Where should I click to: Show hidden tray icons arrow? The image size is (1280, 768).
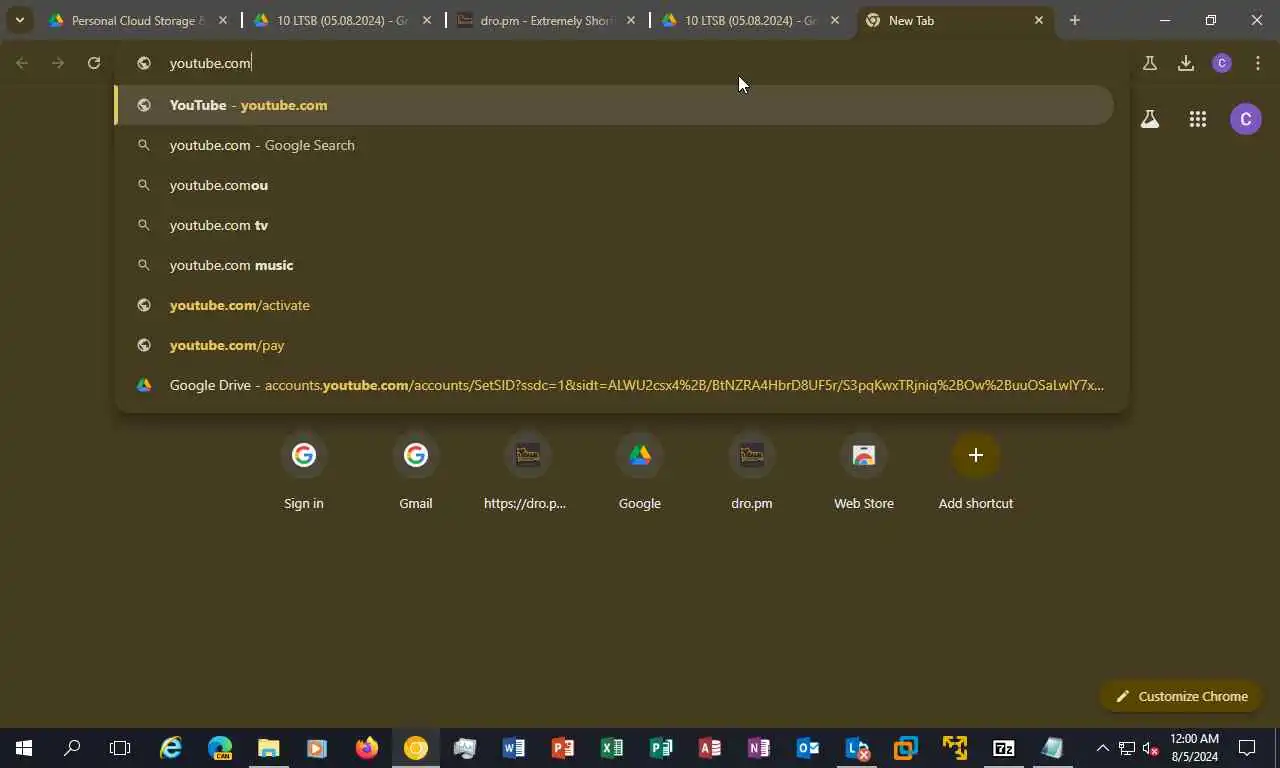point(1102,748)
